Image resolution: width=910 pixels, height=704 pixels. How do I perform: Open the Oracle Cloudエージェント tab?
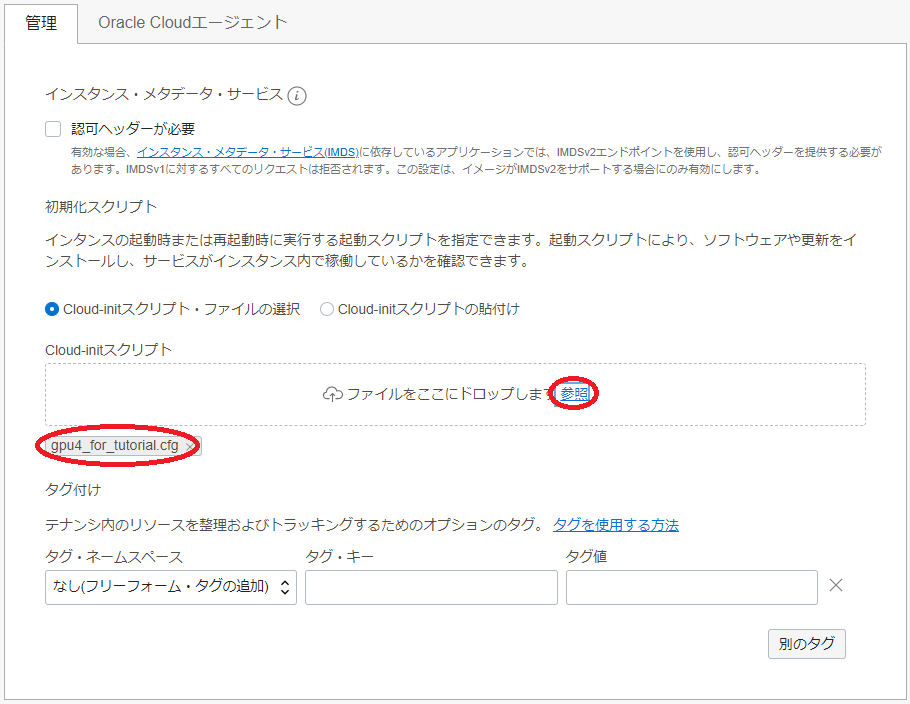coord(193,22)
